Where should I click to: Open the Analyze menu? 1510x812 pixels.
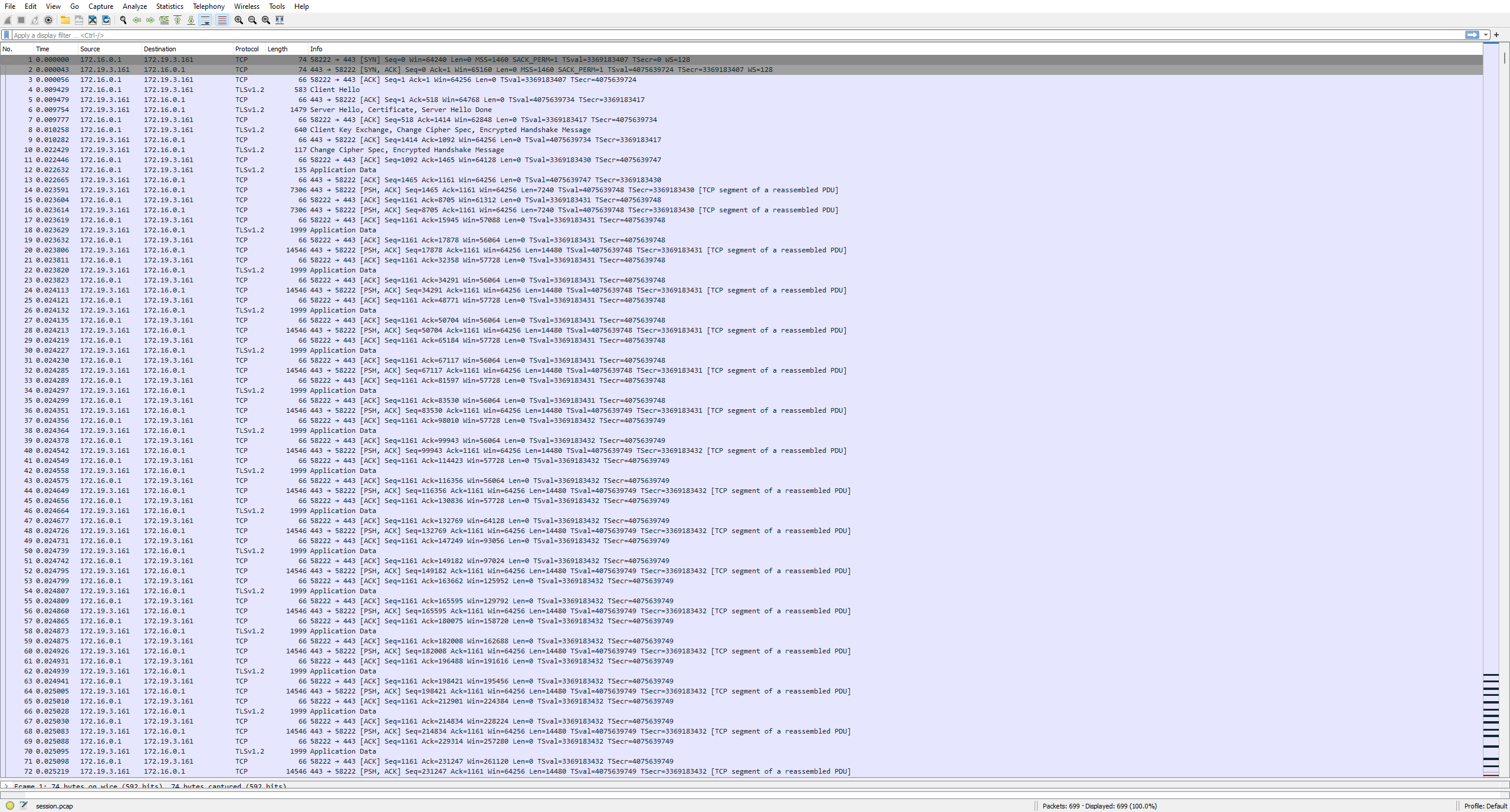pyautogui.click(x=134, y=6)
